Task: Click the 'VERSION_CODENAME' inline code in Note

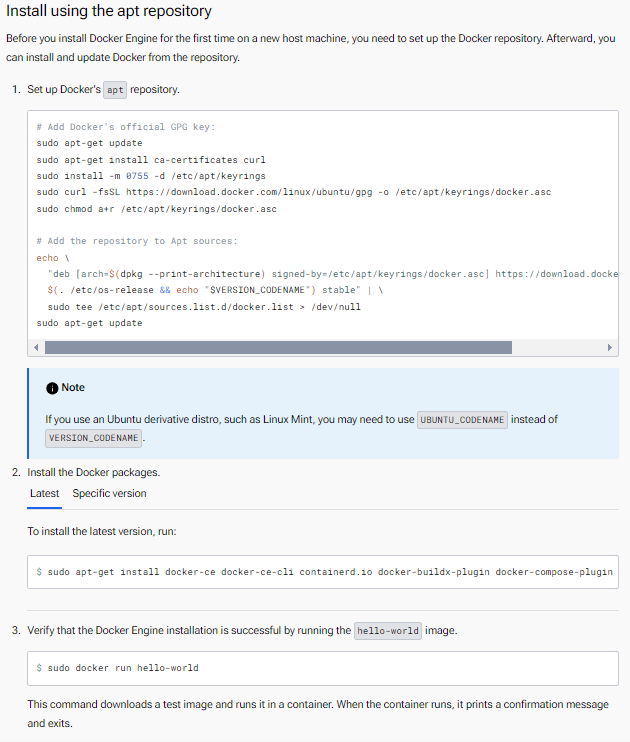Action: coord(94,438)
